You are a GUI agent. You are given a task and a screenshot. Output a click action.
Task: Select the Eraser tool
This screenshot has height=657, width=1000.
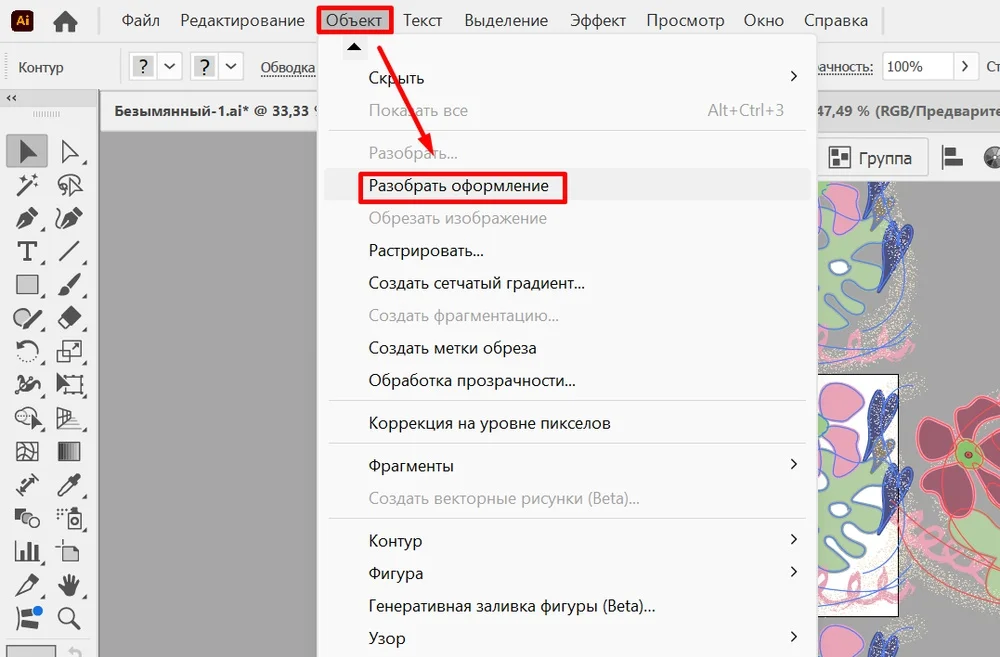pyautogui.click(x=70, y=318)
